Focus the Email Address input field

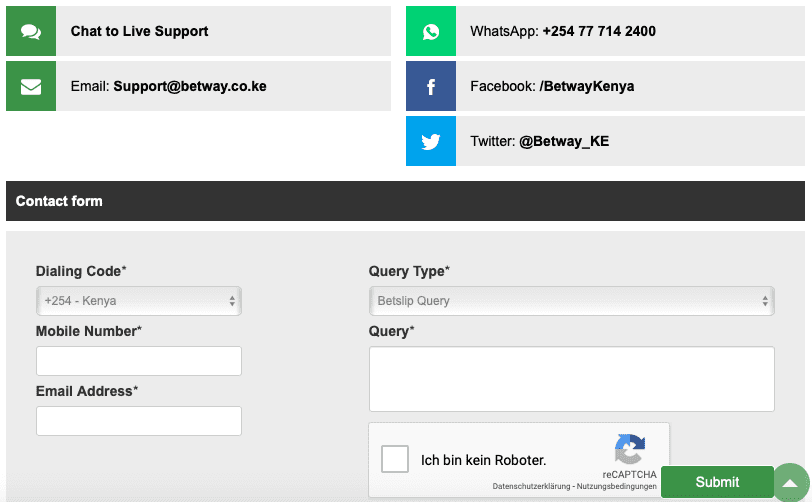(x=139, y=421)
